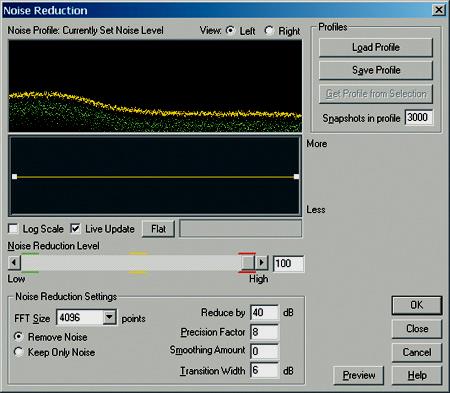The width and height of the screenshot is (450, 393).
Task: Open the FFT Size dropdown
Action: pos(109,317)
